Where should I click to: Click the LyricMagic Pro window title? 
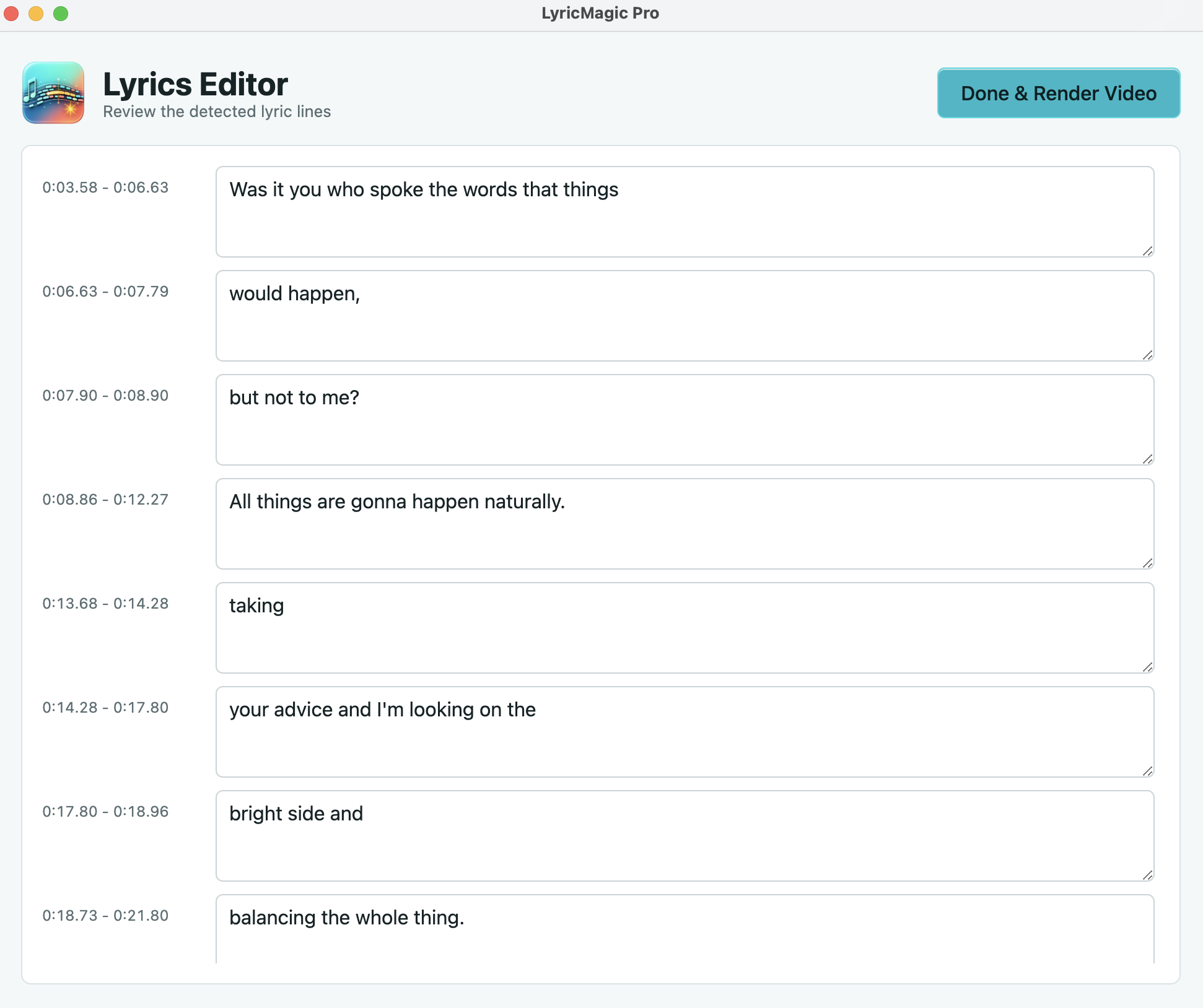pyautogui.click(x=600, y=13)
